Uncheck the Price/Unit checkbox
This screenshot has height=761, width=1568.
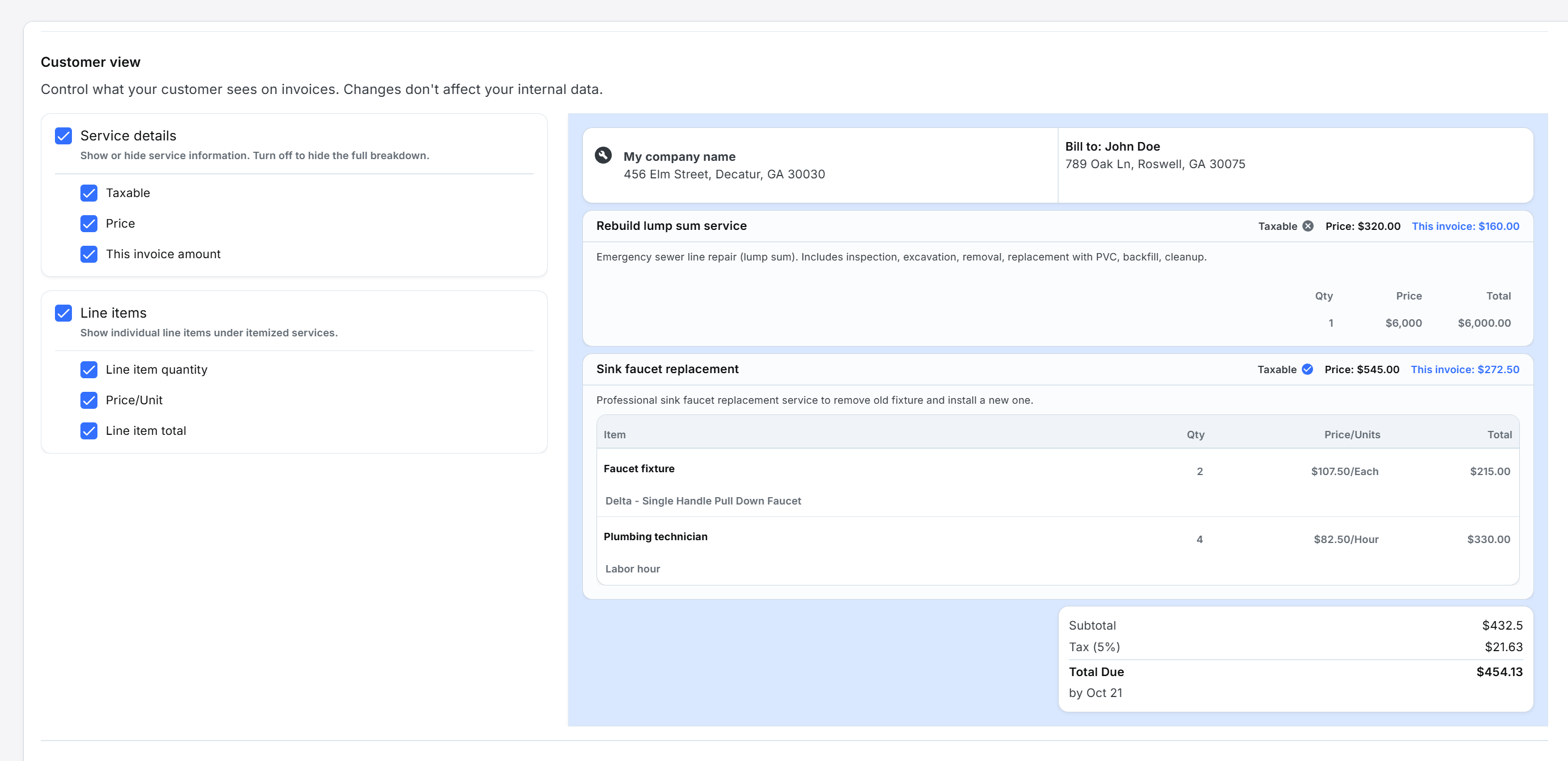coord(89,400)
